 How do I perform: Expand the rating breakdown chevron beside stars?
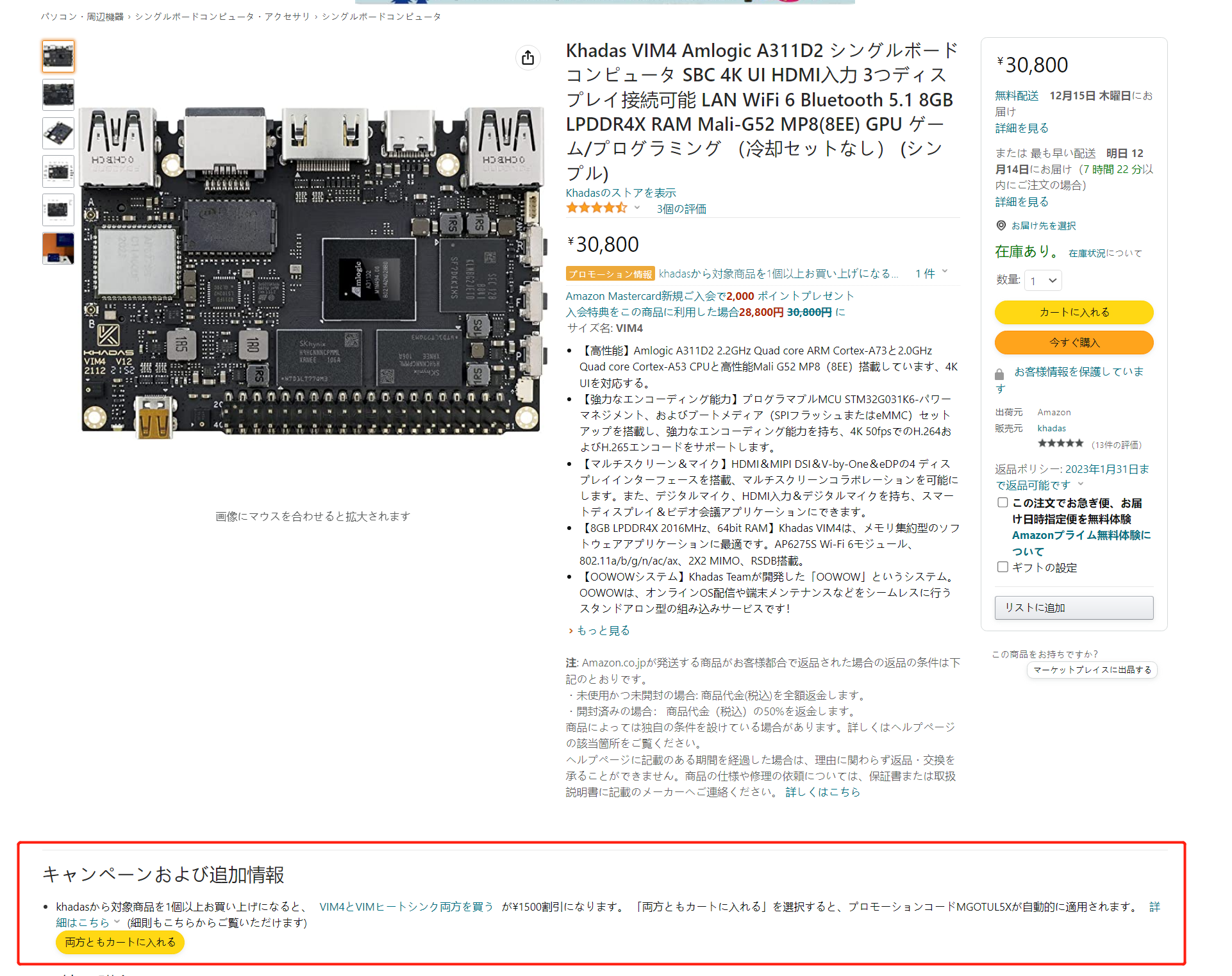[637, 208]
